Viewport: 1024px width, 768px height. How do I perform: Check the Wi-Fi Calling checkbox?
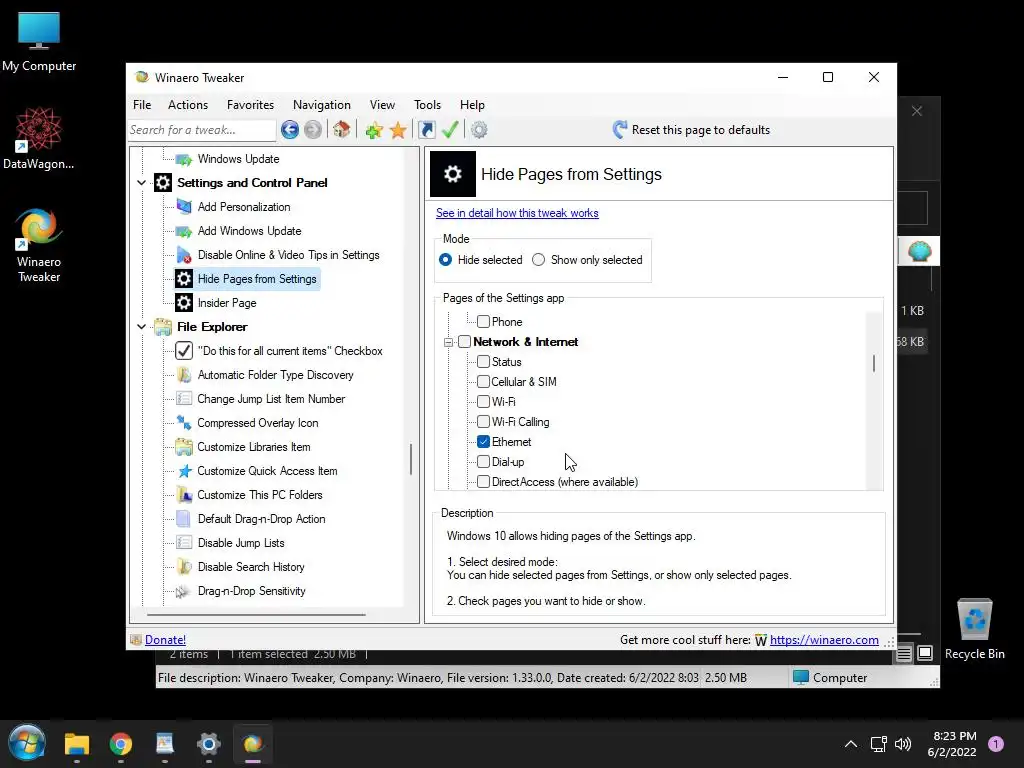(x=483, y=422)
